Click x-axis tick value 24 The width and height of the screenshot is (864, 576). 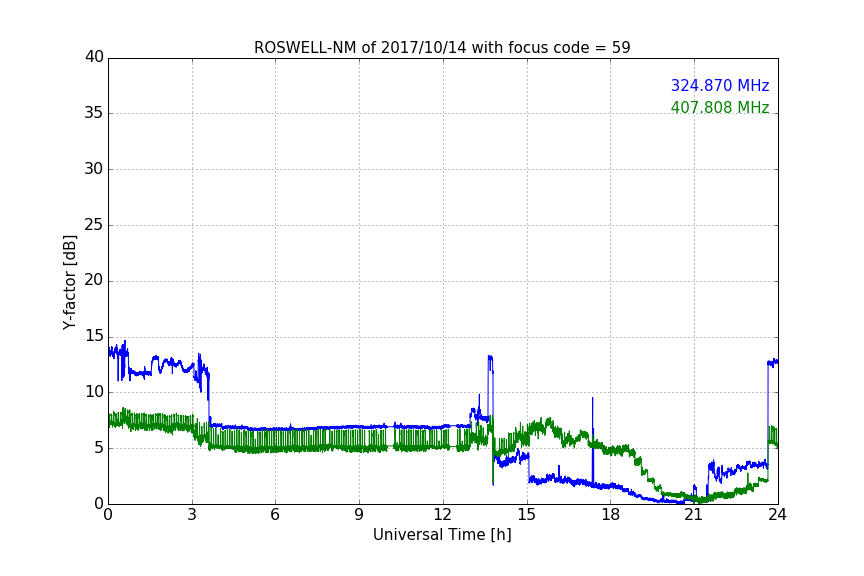click(x=777, y=515)
